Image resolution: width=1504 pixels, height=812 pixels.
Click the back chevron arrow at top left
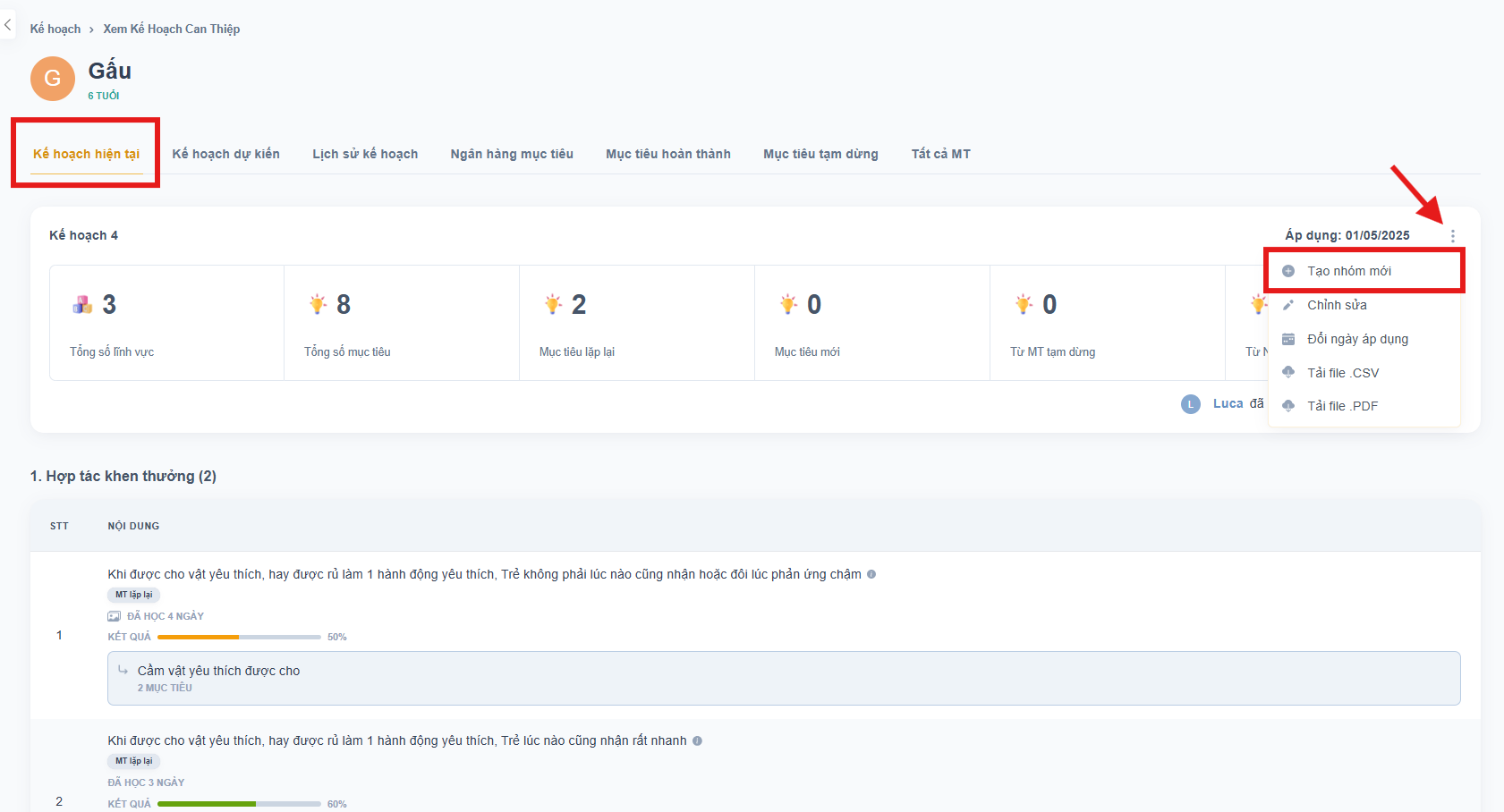click(x=8, y=25)
